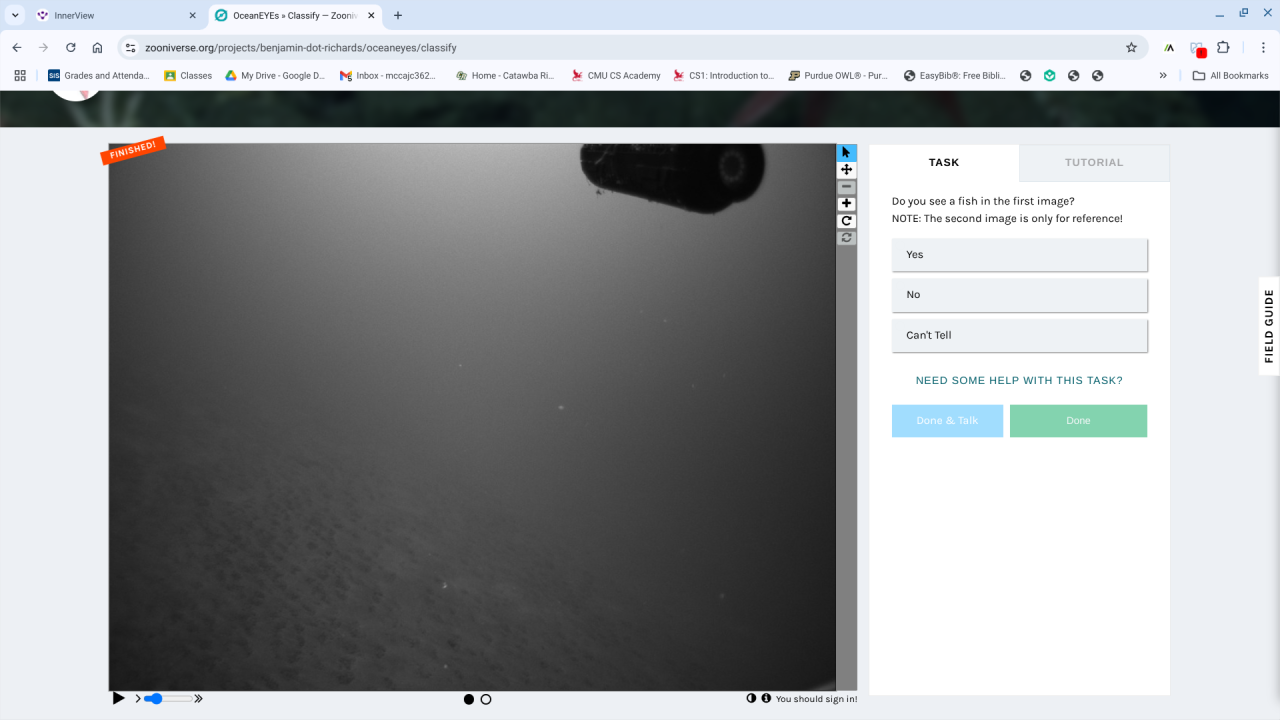
Task: Reload the current page
Action: click(70, 47)
